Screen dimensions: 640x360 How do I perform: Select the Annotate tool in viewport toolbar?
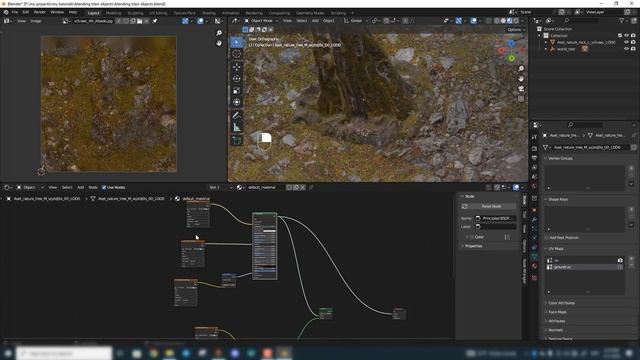coord(236,116)
